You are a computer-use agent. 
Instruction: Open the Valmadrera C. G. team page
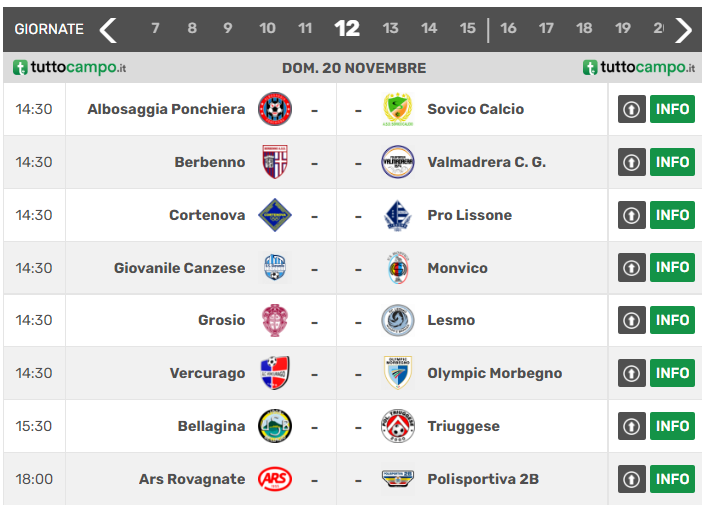click(486, 162)
